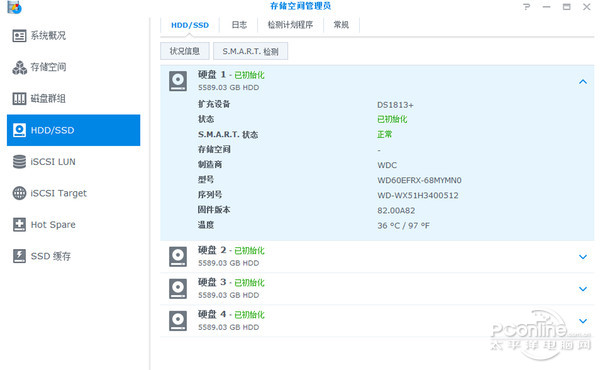
Task: Click the 5589.03 GB HDD text under 硬盘 1
Action: [x=228, y=88]
